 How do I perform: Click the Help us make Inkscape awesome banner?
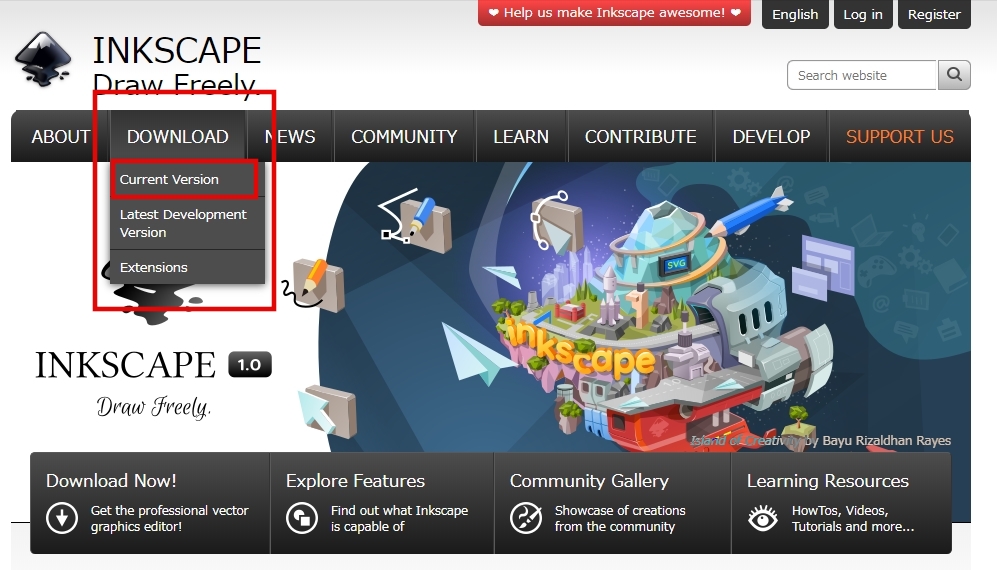(614, 13)
